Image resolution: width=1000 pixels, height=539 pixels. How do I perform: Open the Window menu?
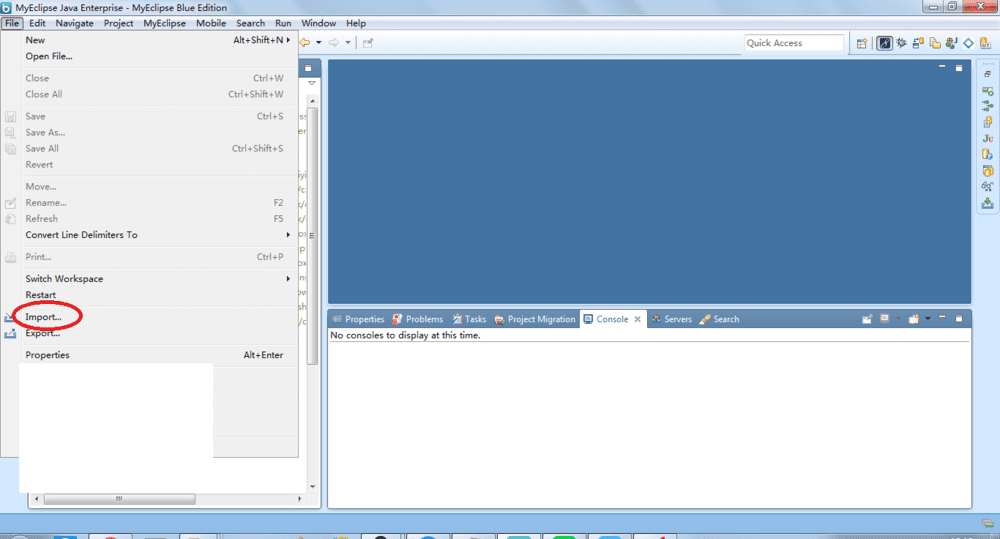(x=318, y=23)
